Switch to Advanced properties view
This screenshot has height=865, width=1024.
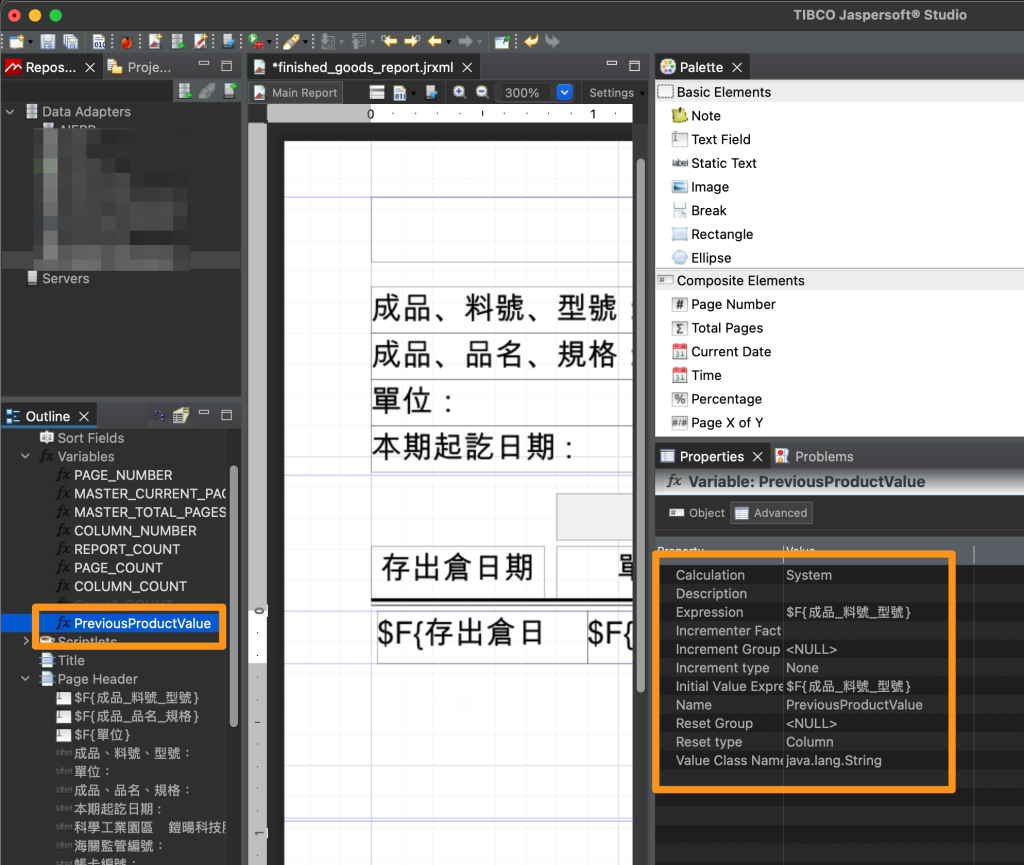pyautogui.click(x=771, y=513)
